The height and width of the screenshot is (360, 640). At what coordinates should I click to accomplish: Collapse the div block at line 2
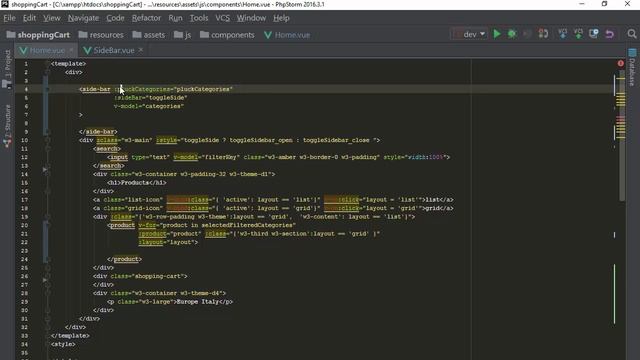click(x=47, y=72)
